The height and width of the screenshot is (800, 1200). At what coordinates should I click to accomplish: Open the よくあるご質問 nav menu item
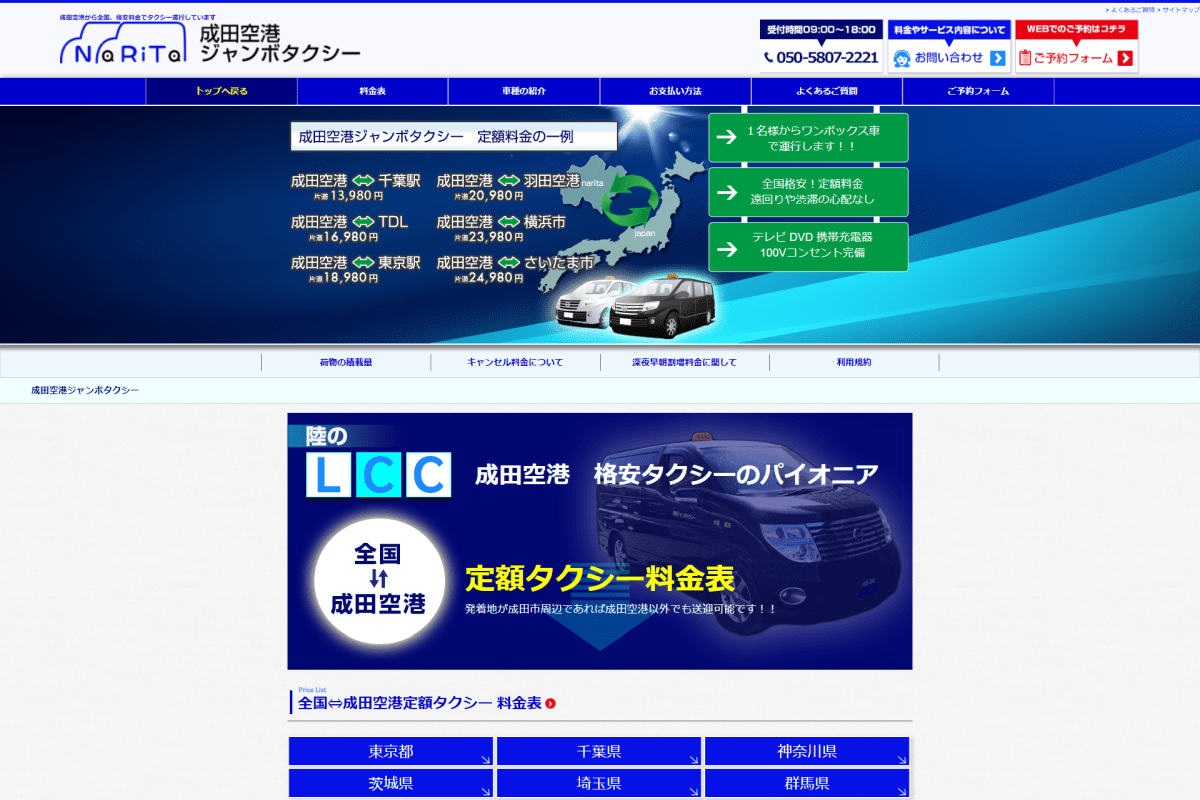(827, 91)
